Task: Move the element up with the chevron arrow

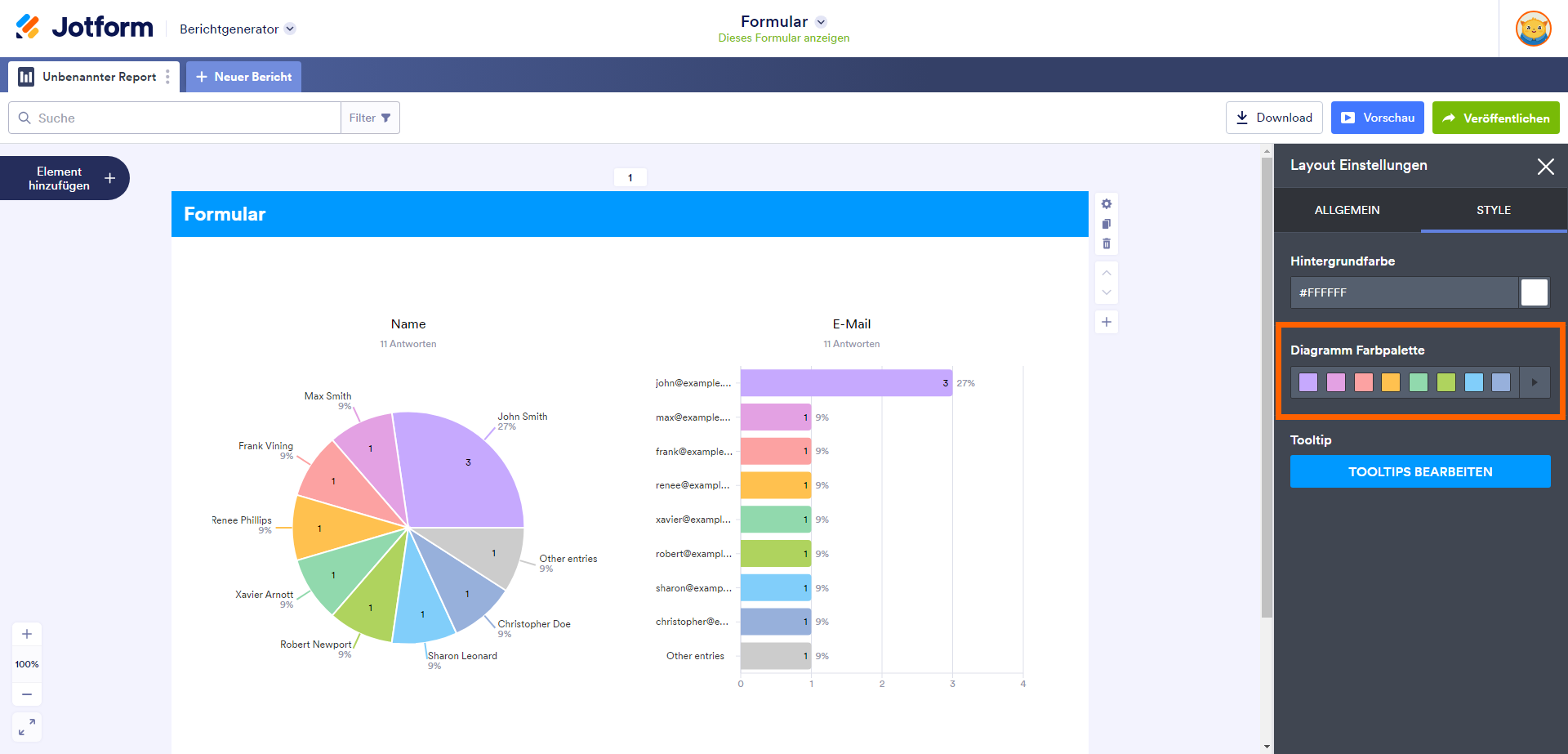Action: pyautogui.click(x=1106, y=273)
